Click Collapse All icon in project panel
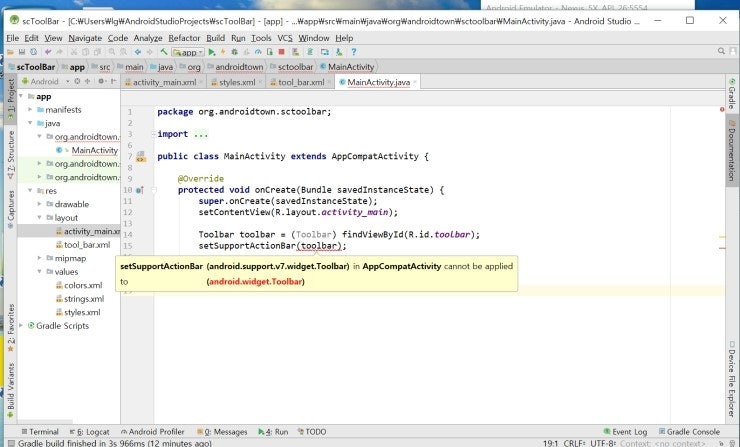This screenshot has width=740, height=447. [87, 81]
